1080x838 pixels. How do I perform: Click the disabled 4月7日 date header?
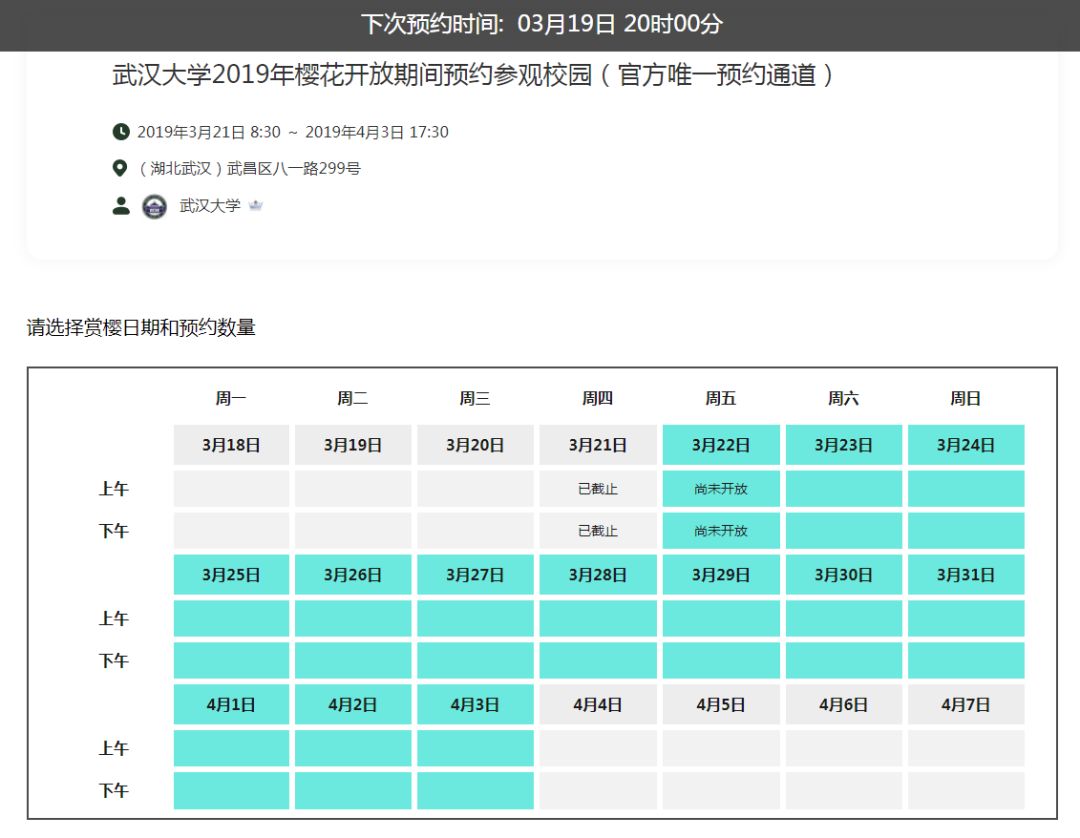(x=966, y=704)
